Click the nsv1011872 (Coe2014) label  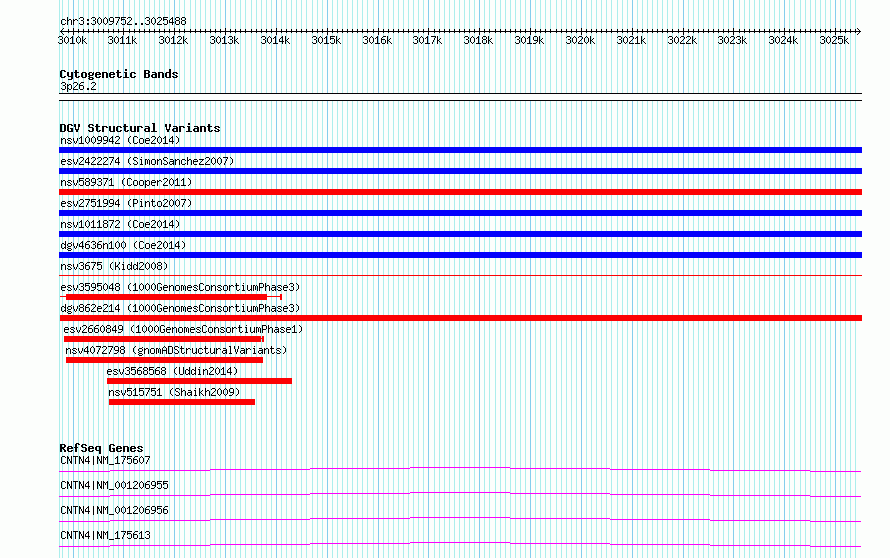coord(120,224)
